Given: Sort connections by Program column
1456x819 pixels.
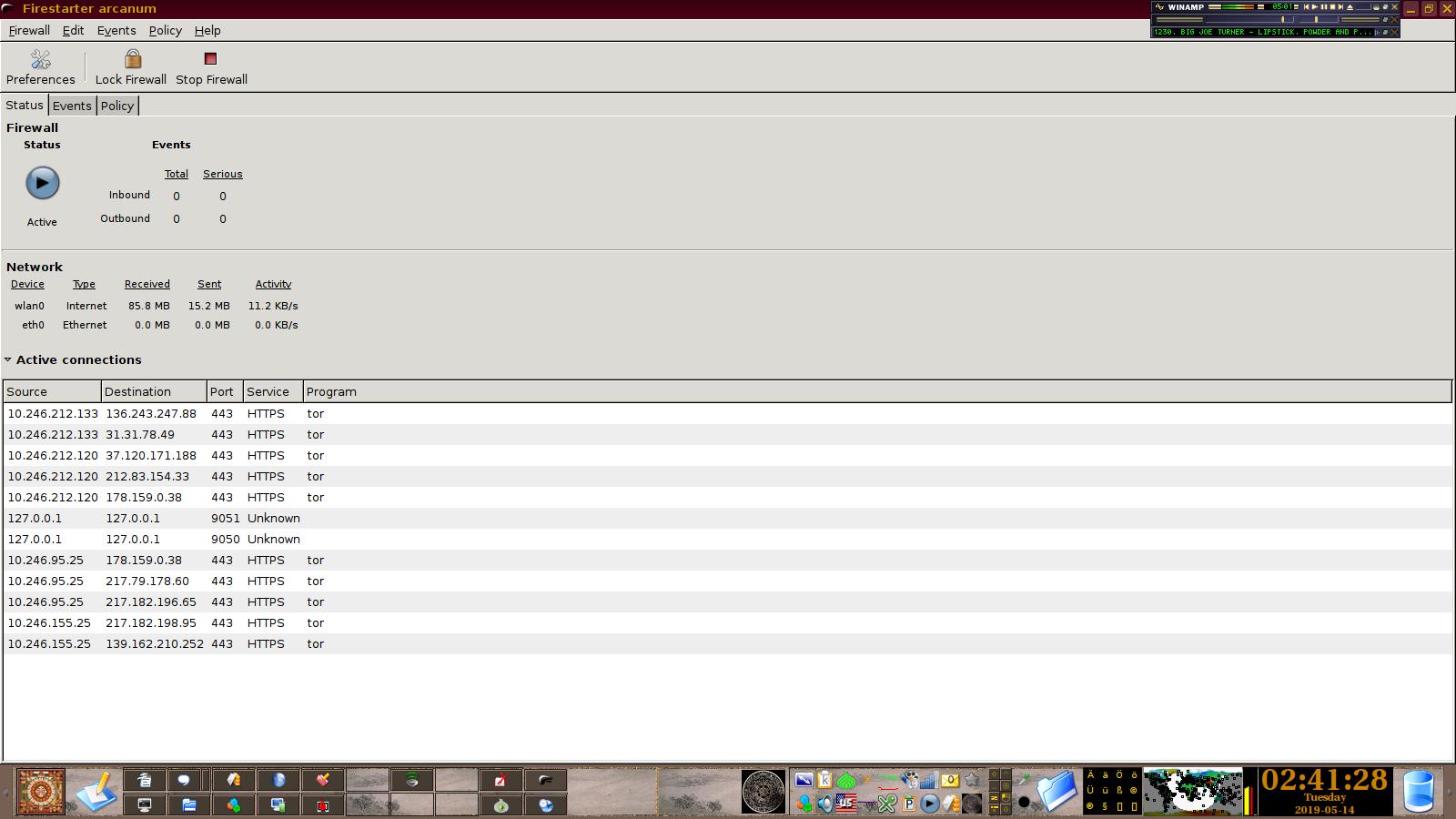Looking at the screenshot, I should coord(876,391).
